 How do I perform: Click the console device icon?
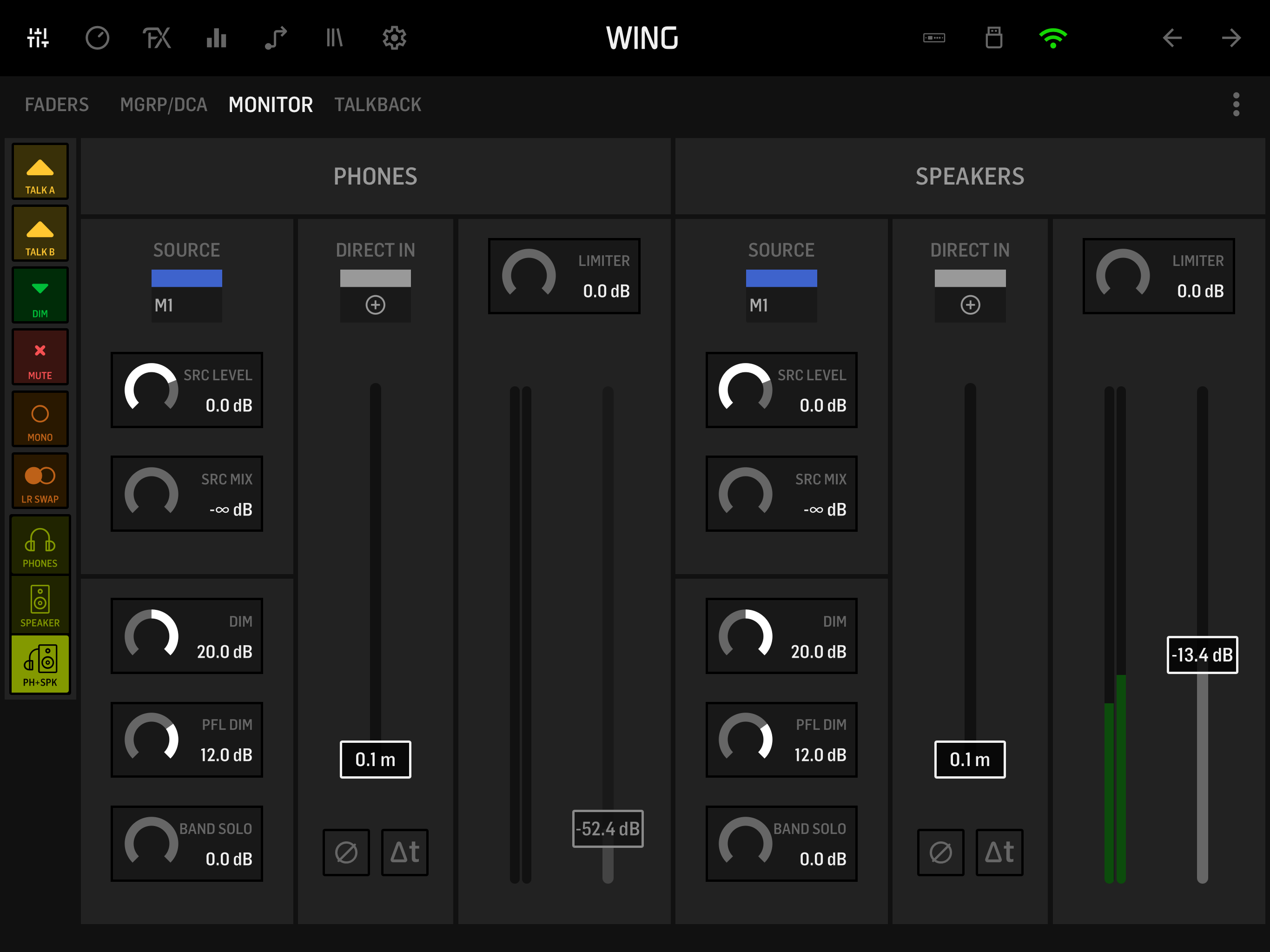point(934,38)
